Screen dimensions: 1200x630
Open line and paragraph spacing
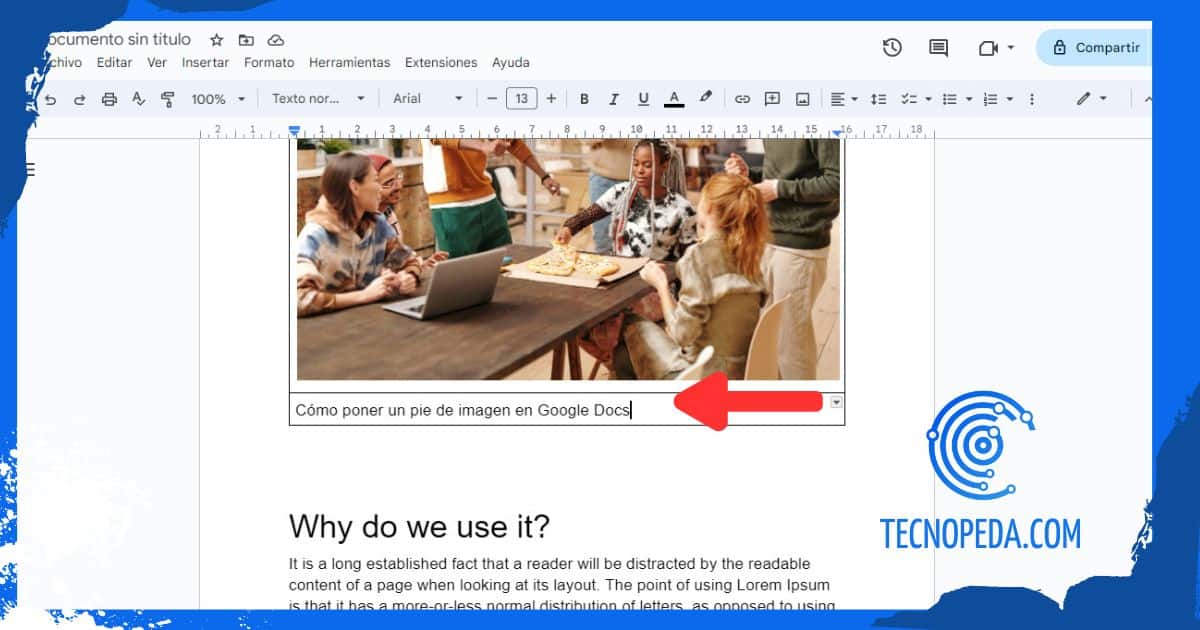click(x=879, y=99)
